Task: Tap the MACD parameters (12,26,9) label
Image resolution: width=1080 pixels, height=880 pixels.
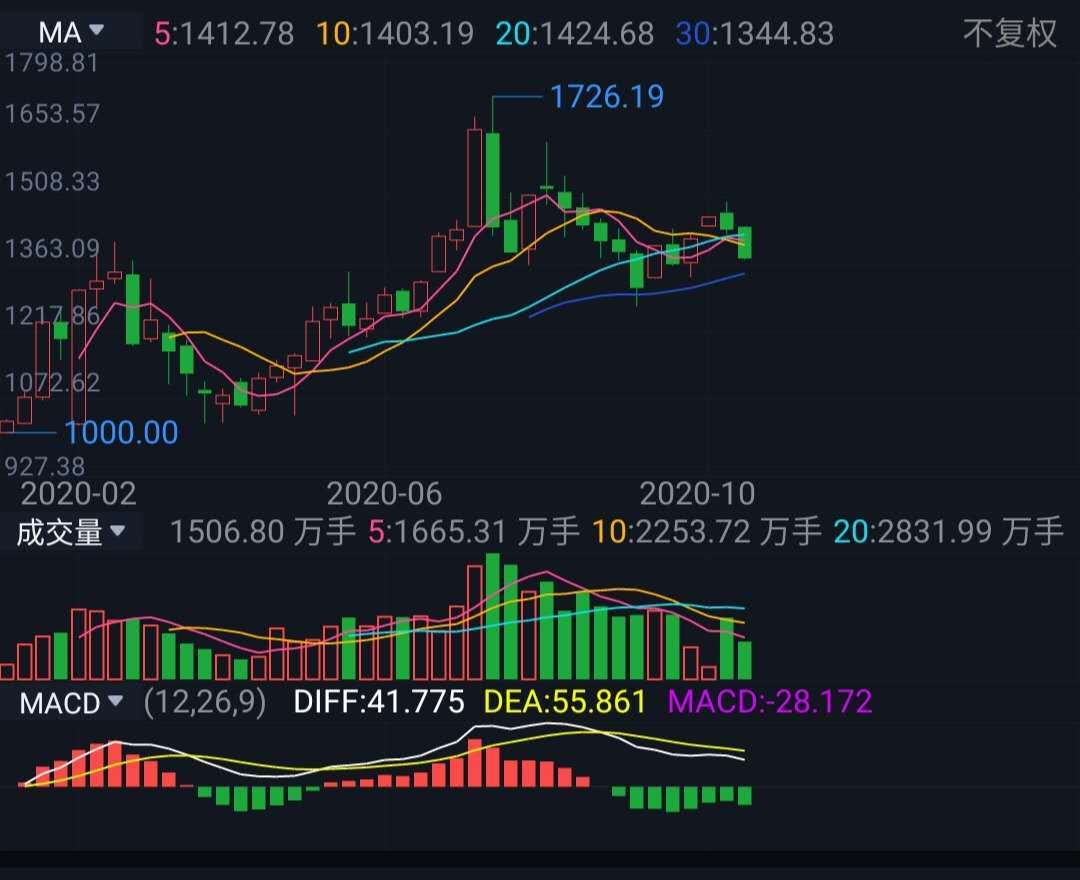Action: click(205, 702)
